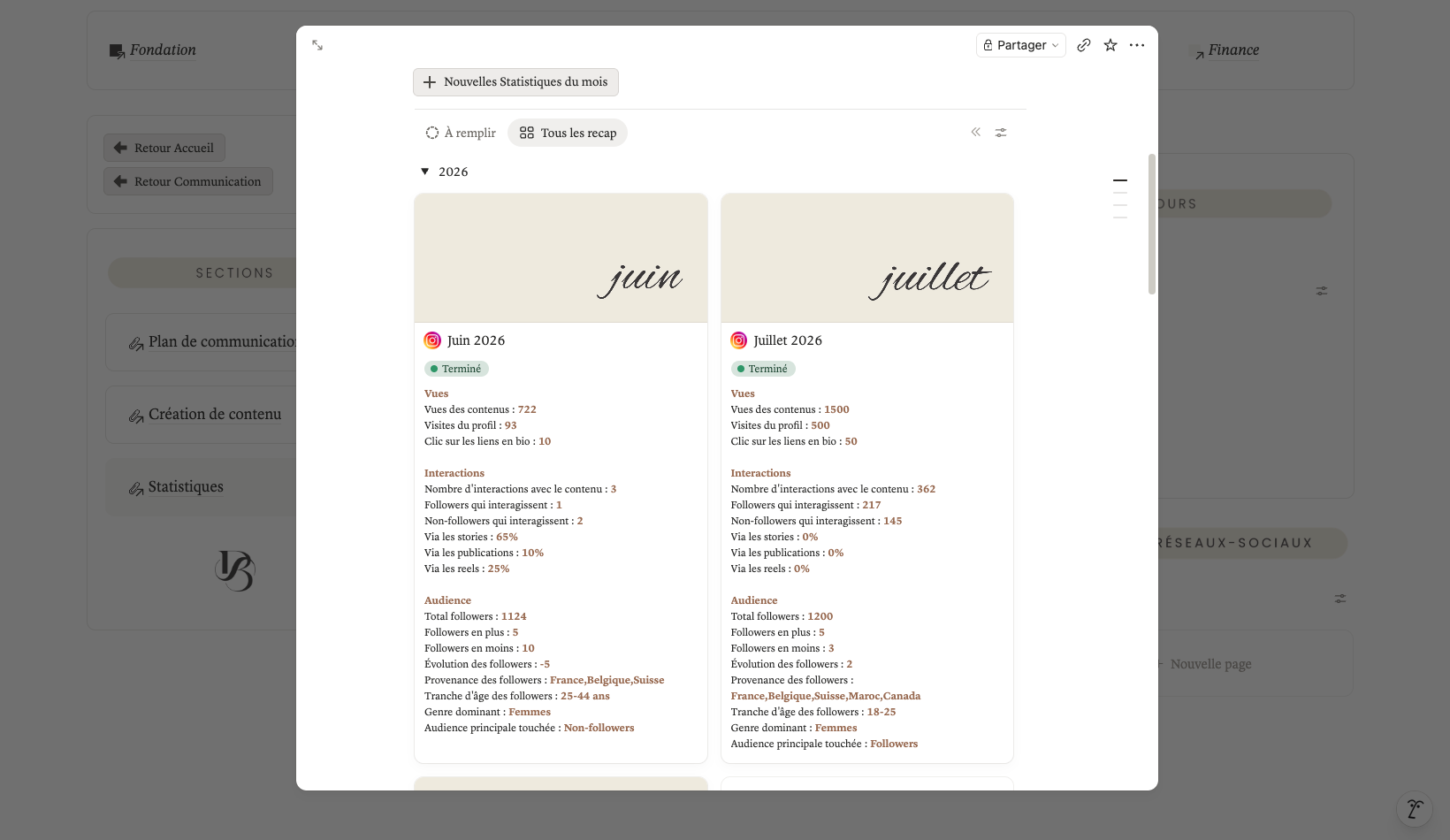Open Plan de communication page link

223,342
